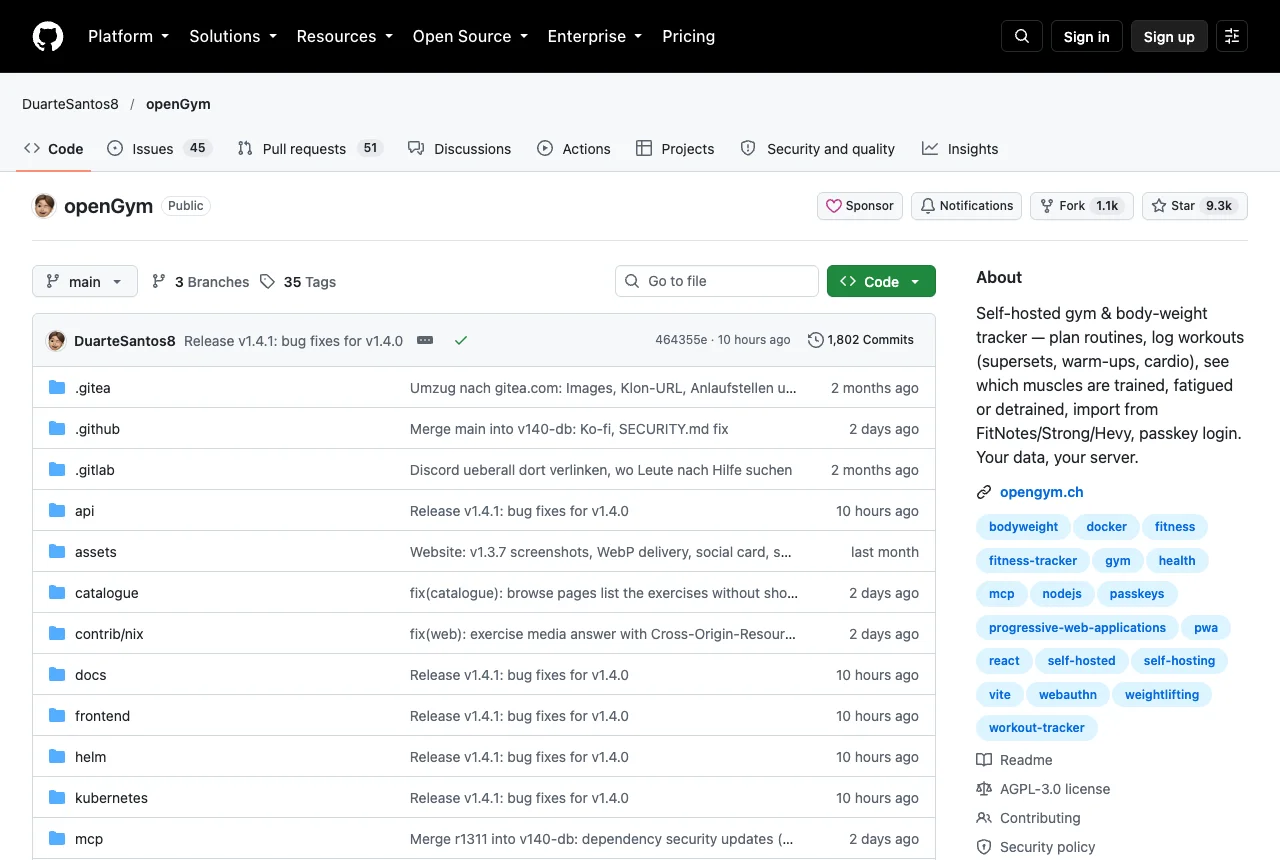Viewport: 1280px width, 860px height.
Task: Click the AGPL-3.0 license scale icon
Action: pyautogui.click(x=984, y=789)
